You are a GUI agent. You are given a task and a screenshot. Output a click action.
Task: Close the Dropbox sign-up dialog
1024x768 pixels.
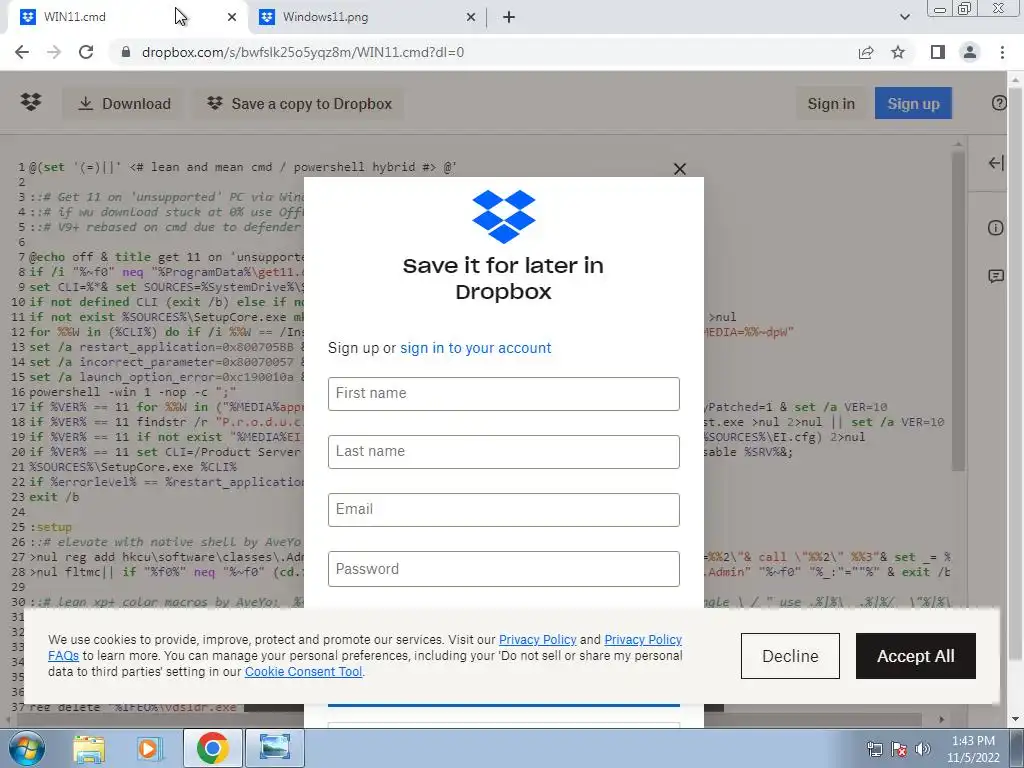click(x=680, y=169)
